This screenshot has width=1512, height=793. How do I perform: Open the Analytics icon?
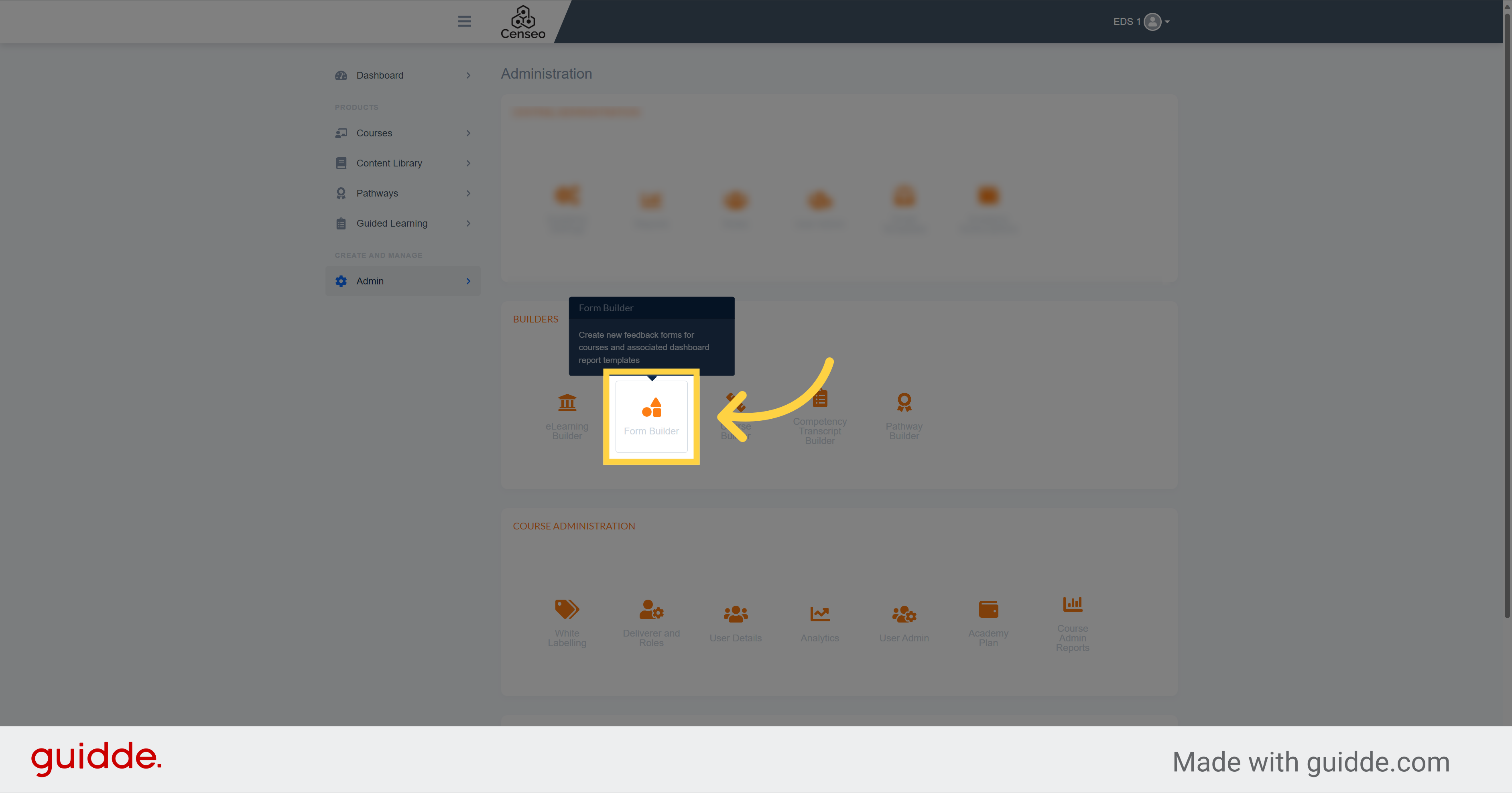820,614
